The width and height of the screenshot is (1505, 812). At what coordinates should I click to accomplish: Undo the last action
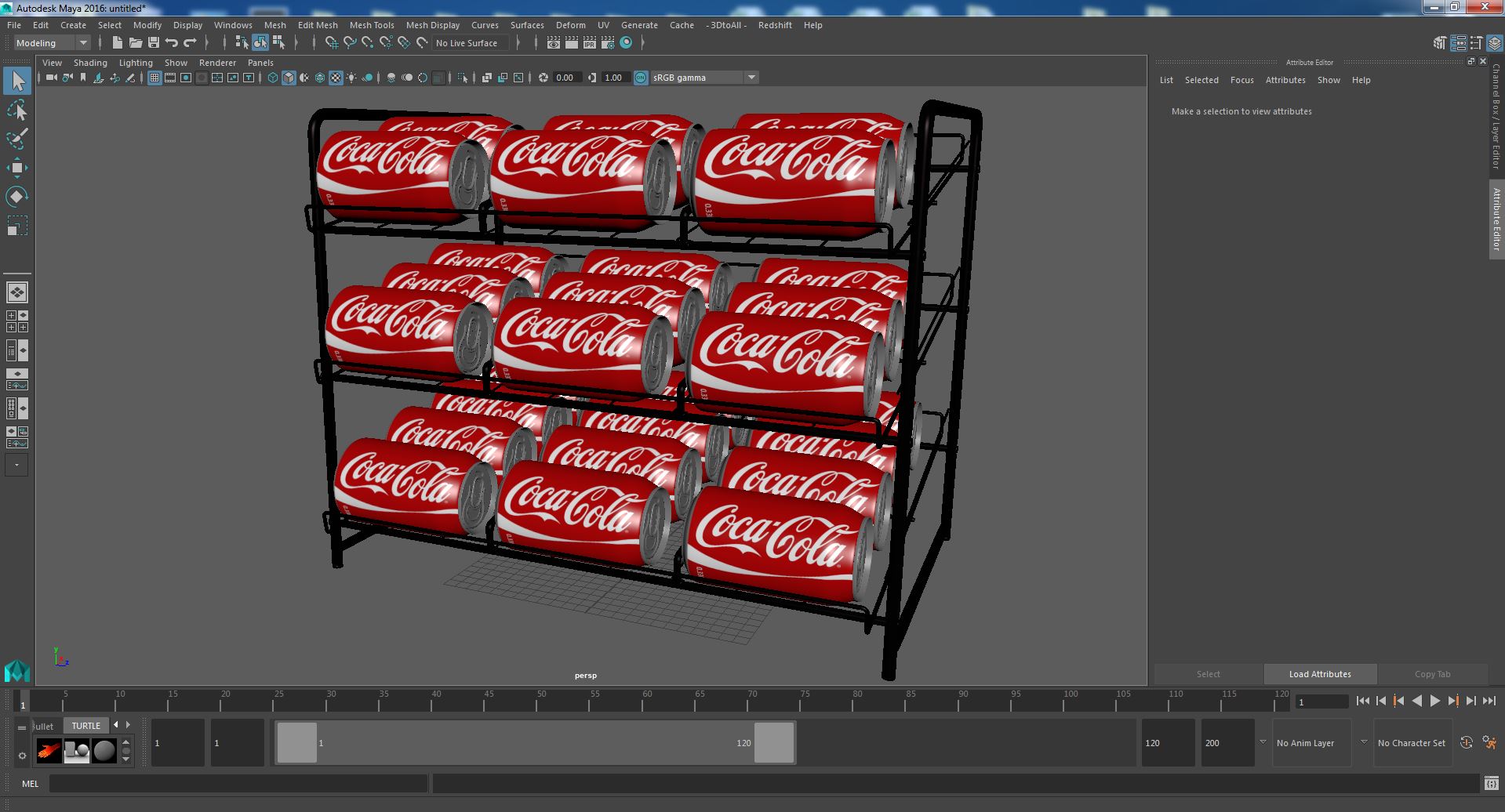coord(172,43)
